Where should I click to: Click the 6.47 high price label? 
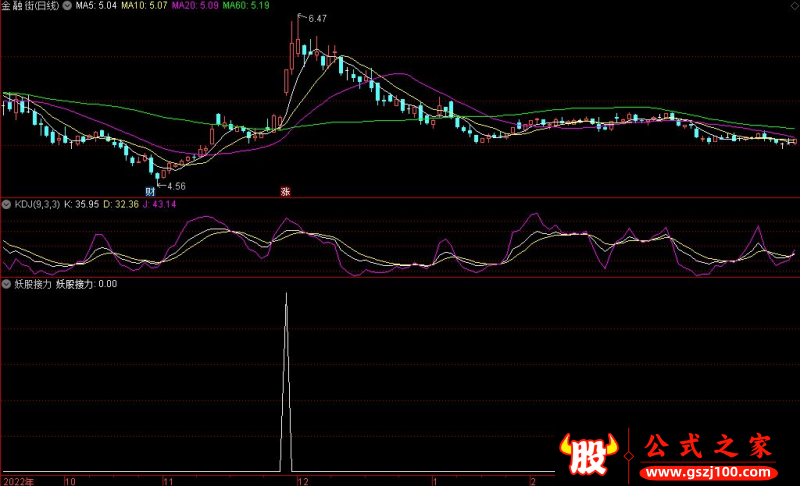[x=317, y=19]
